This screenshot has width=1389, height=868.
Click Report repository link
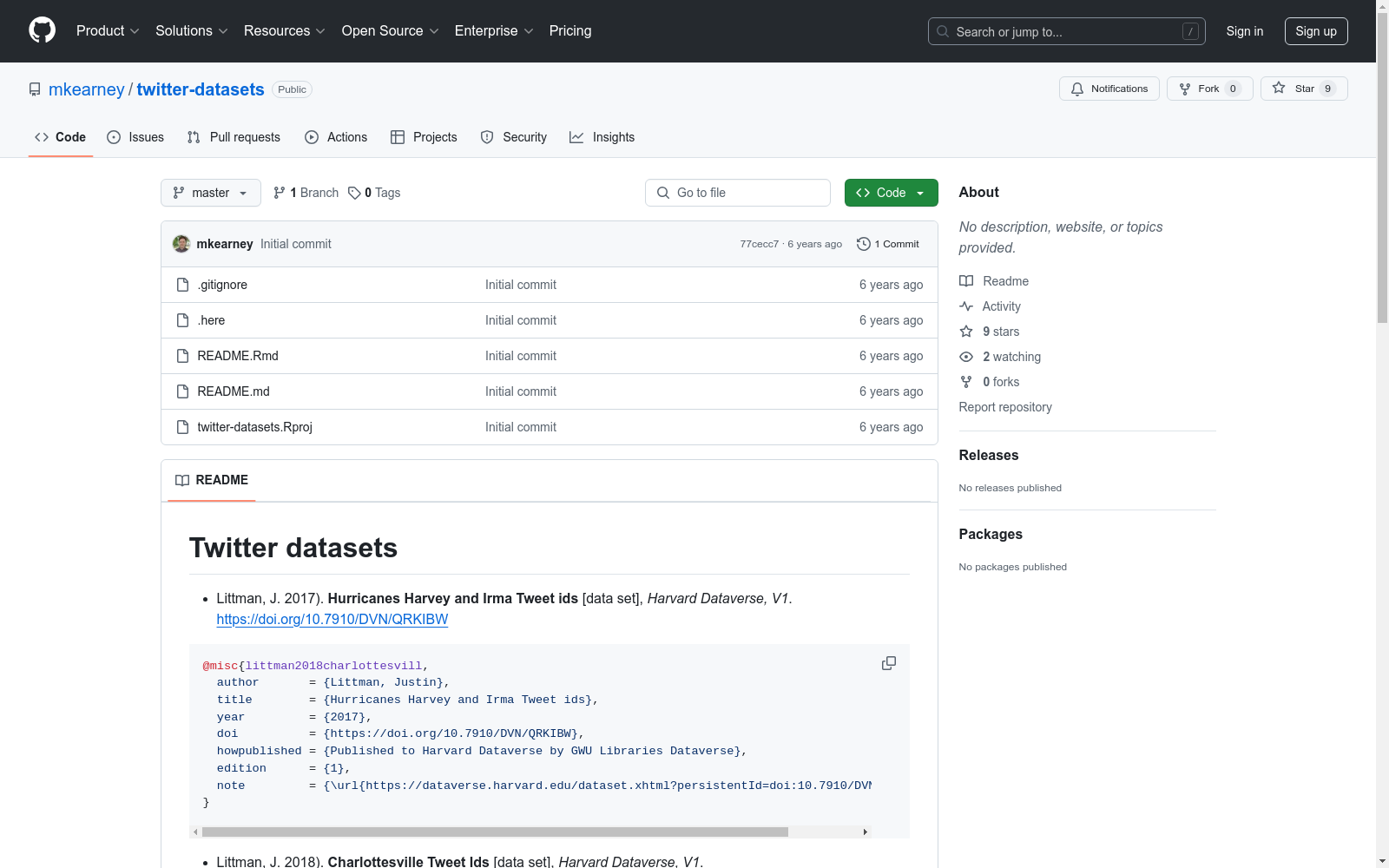tap(1005, 407)
